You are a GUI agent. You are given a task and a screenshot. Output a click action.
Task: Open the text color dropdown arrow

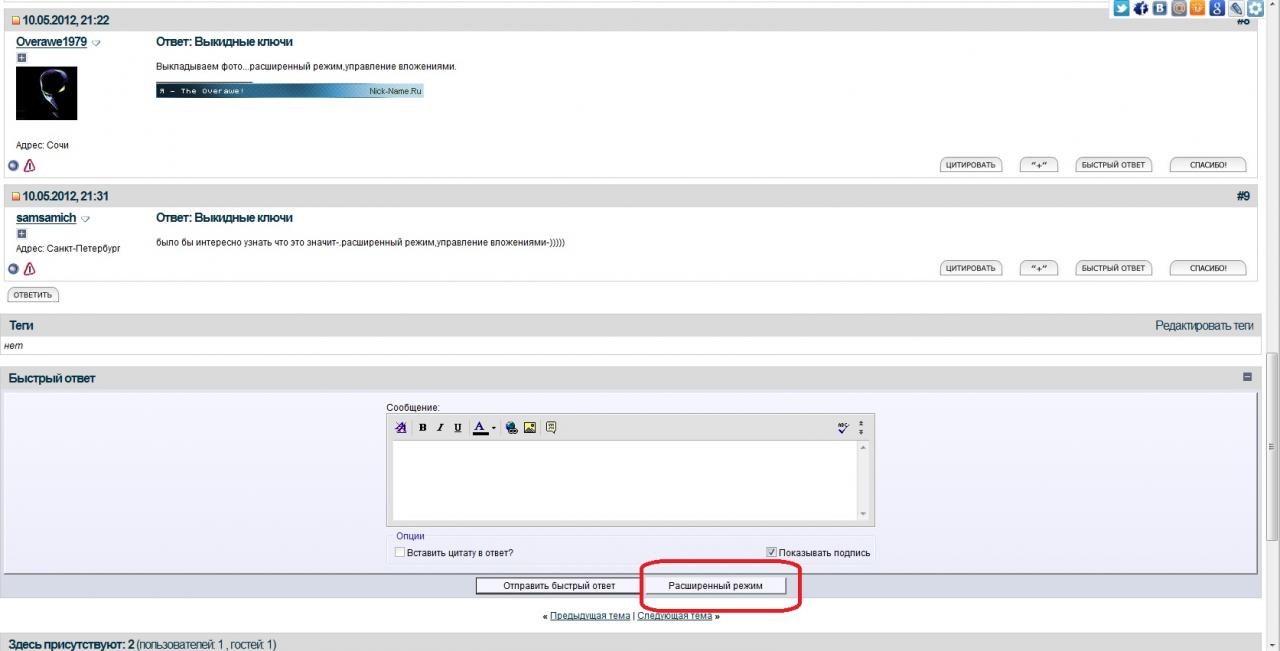(x=494, y=429)
